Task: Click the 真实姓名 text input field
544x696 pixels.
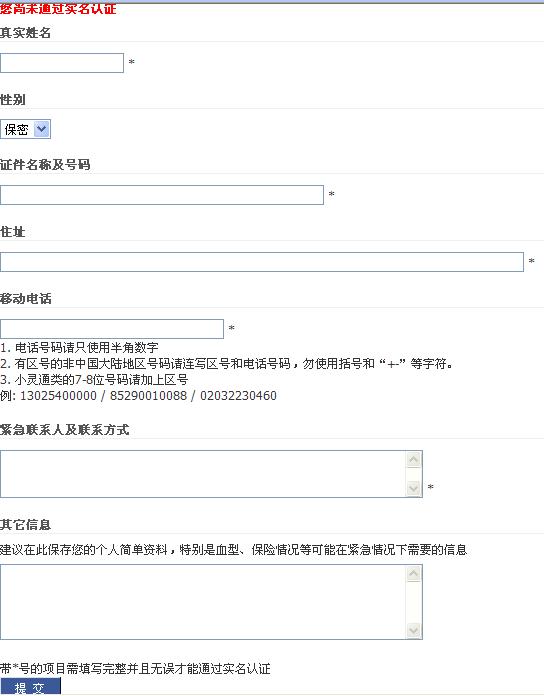Action: pyautogui.click(x=62, y=63)
